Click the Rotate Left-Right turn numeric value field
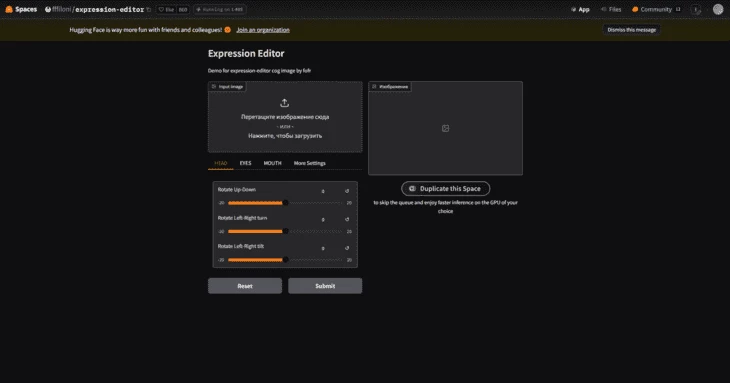The height and width of the screenshot is (383, 730). coord(323,220)
